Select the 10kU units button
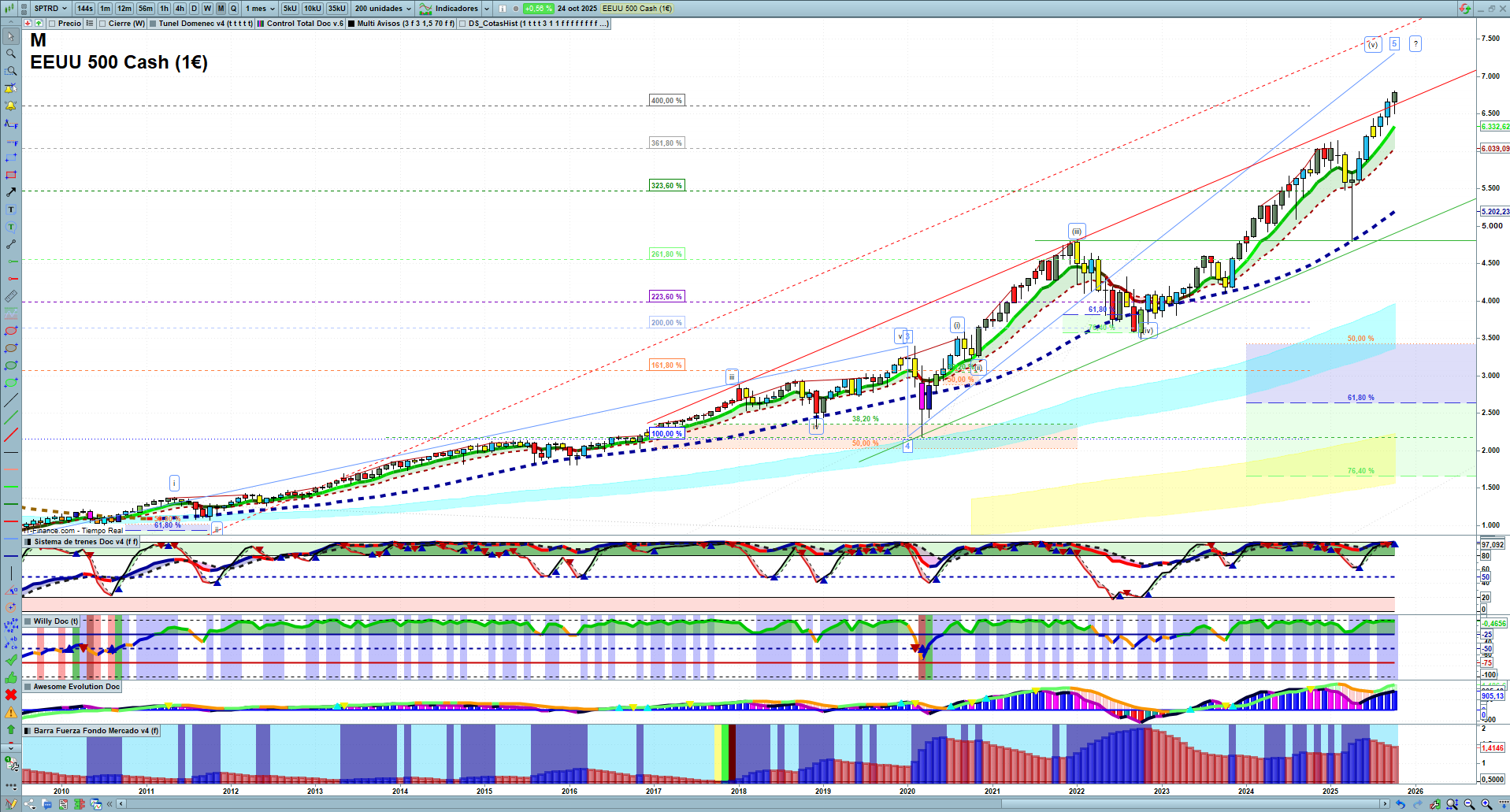Viewport: 1510px width, 812px height. tap(313, 9)
